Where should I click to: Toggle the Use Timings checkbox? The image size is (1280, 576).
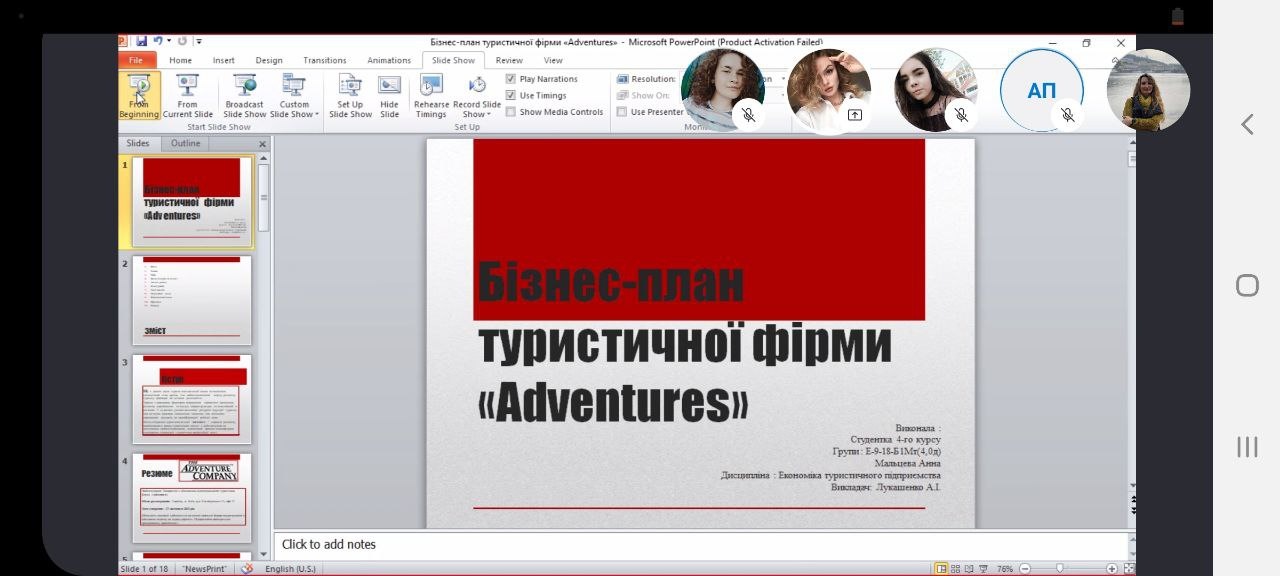tap(511, 96)
